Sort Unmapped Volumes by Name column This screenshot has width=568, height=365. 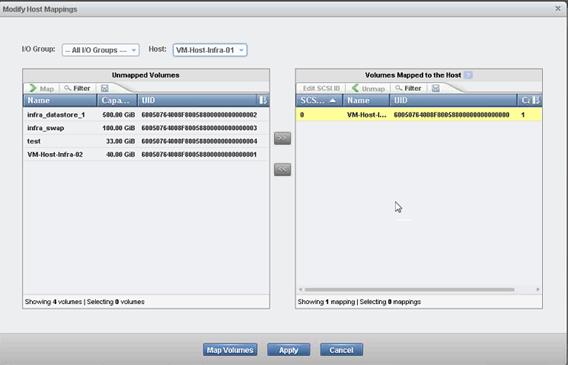pos(60,100)
